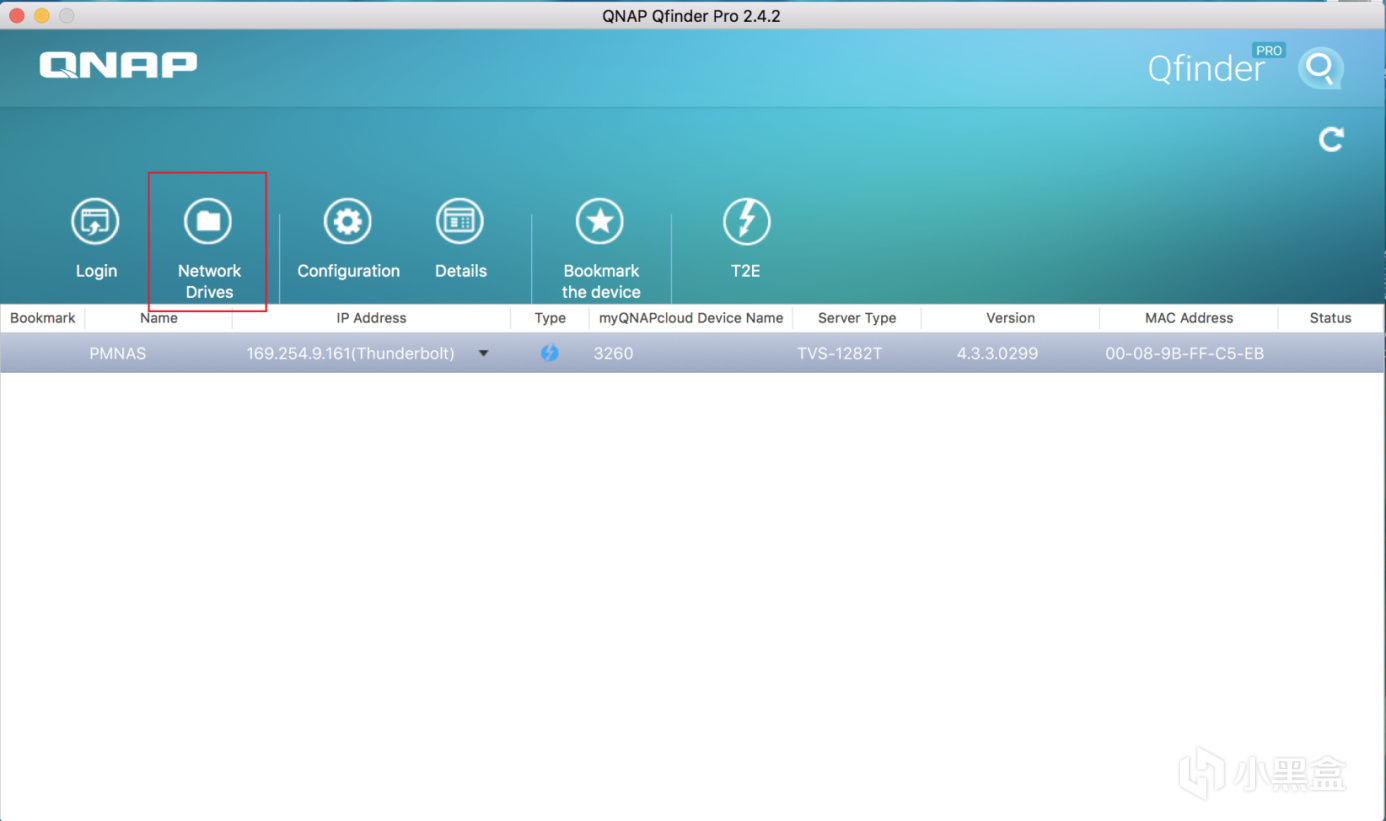Click the QNAP logo
Screen dimensions: 1386x821
(x=118, y=65)
